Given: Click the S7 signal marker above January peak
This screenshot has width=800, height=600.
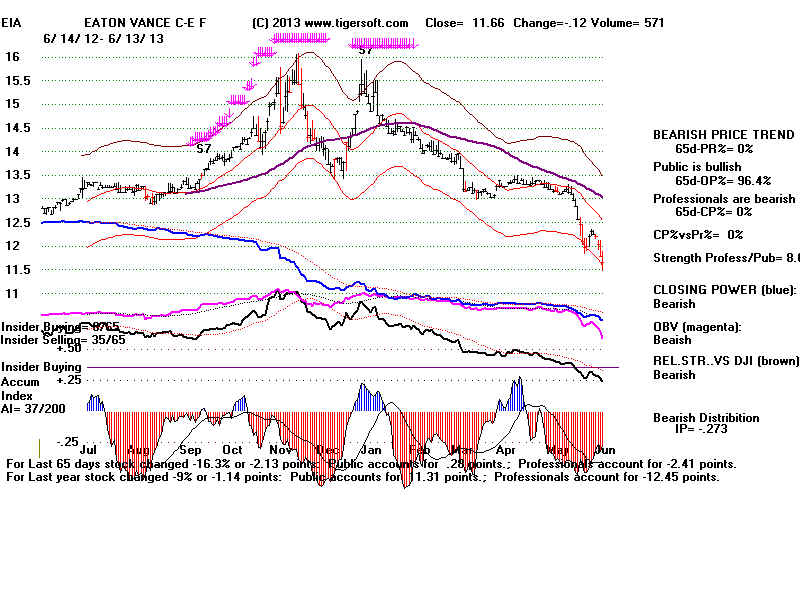Looking at the screenshot, I should point(366,49).
